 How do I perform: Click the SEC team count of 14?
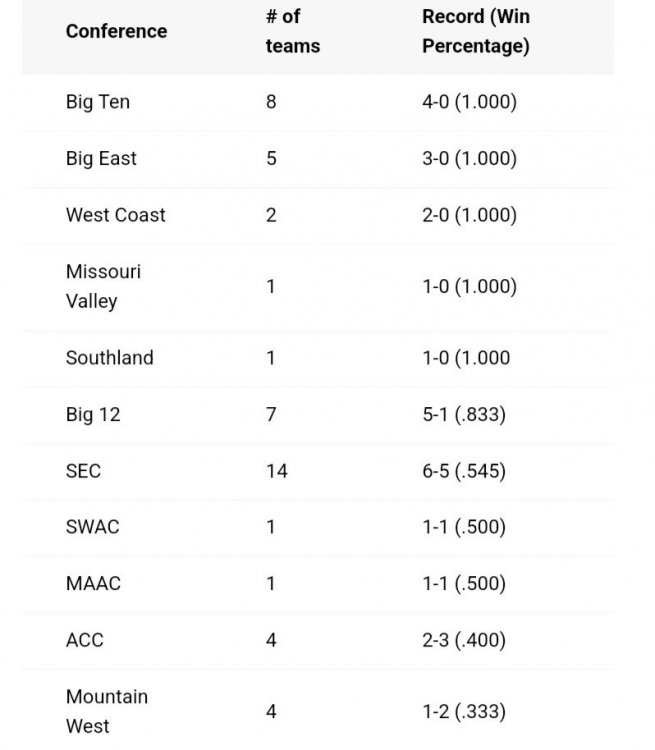(277, 470)
